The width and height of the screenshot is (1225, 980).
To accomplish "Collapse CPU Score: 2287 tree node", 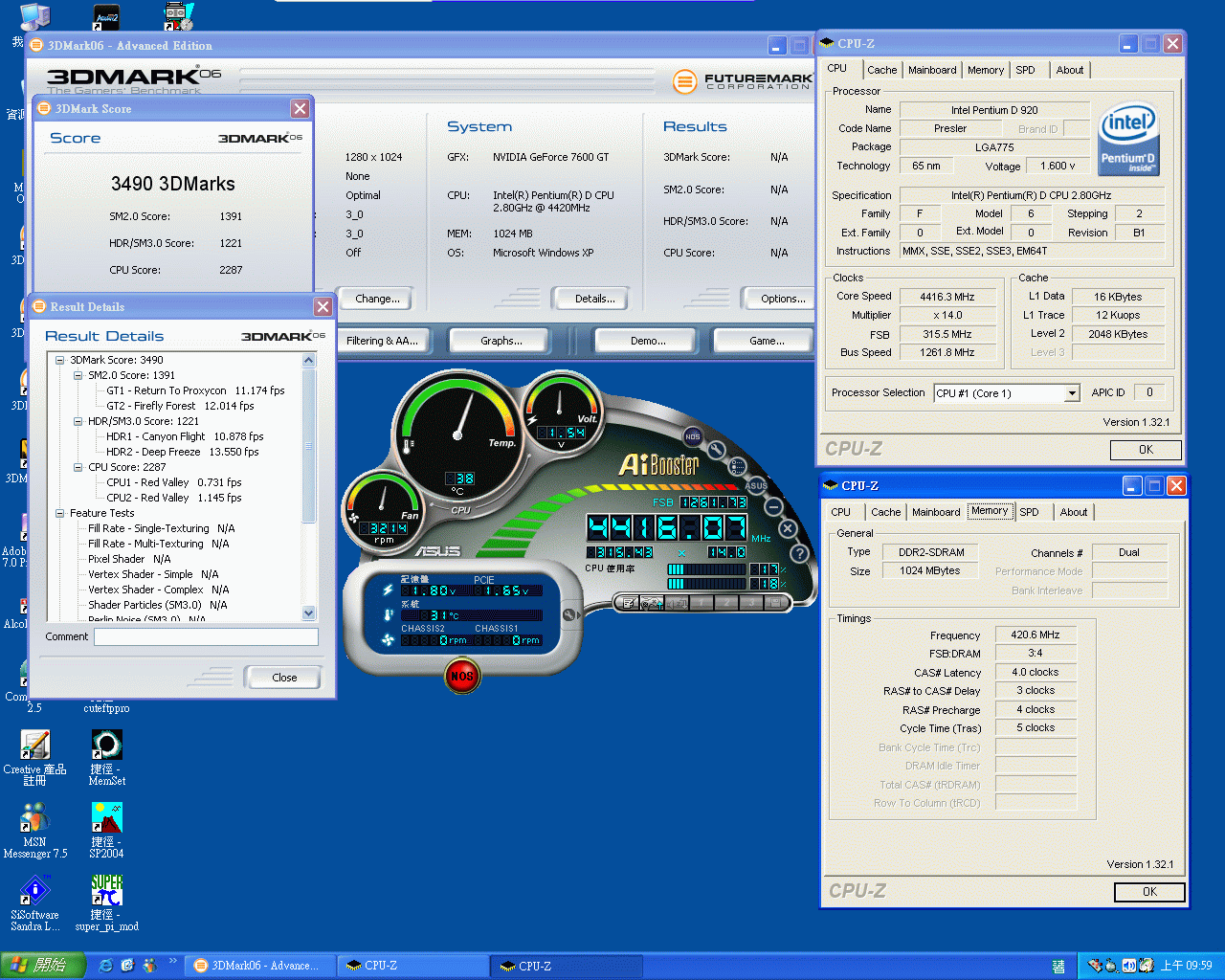I will 78,467.
